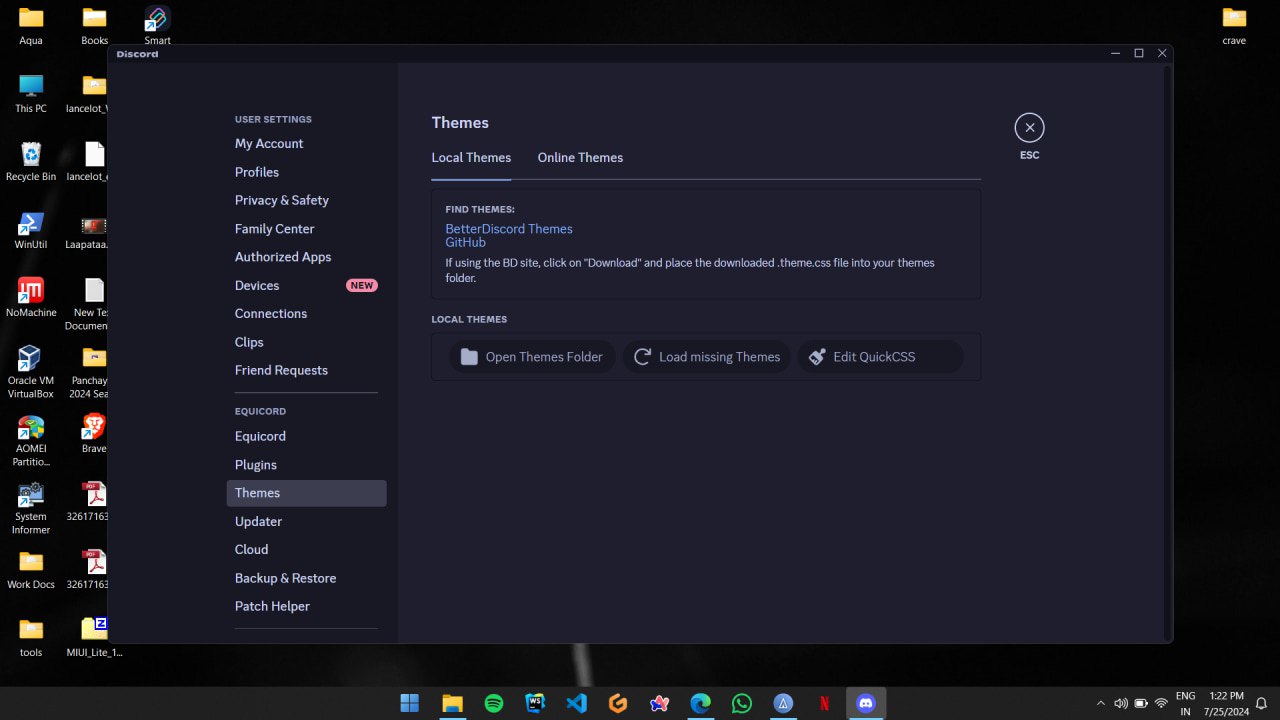Open the Patch Helper page
Viewport: 1280px width, 720px height.
click(306, 606)
